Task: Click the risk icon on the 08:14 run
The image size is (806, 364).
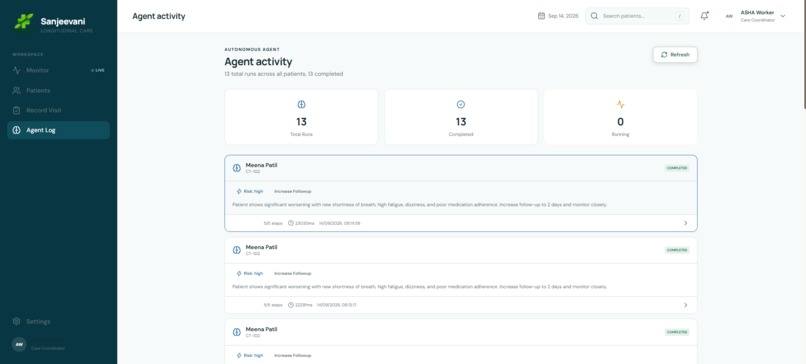Action: pyautogui.click(x=239, y=191)
